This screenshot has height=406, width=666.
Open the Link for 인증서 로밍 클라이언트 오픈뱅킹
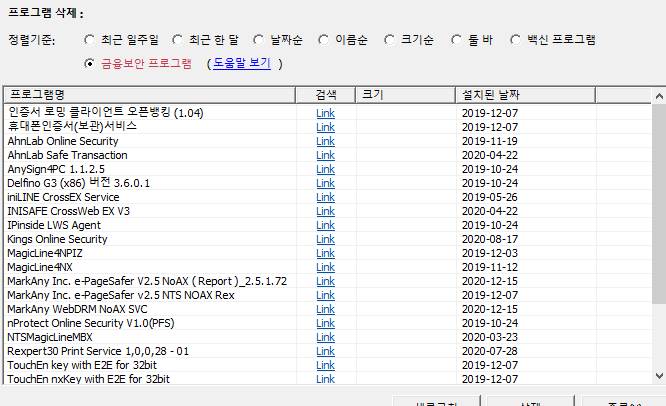(325, 113)
